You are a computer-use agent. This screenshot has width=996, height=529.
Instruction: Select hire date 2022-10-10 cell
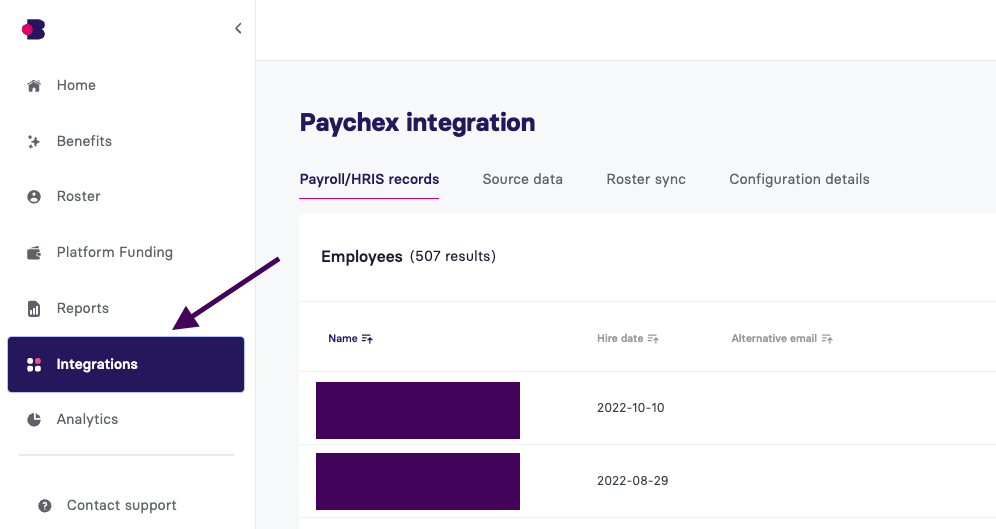631,408
